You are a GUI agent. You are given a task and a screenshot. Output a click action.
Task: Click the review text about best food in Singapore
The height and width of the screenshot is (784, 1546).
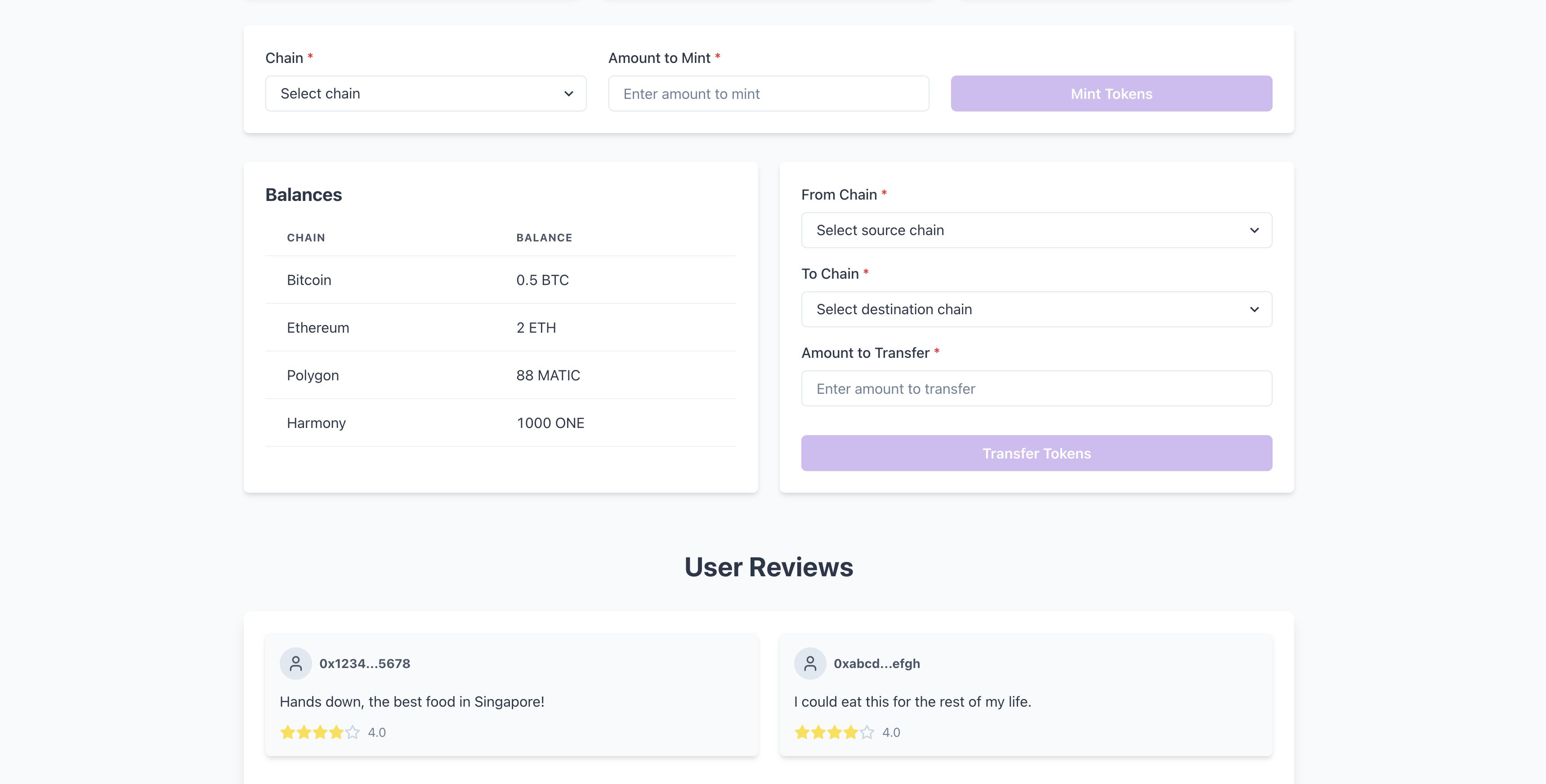412,702
